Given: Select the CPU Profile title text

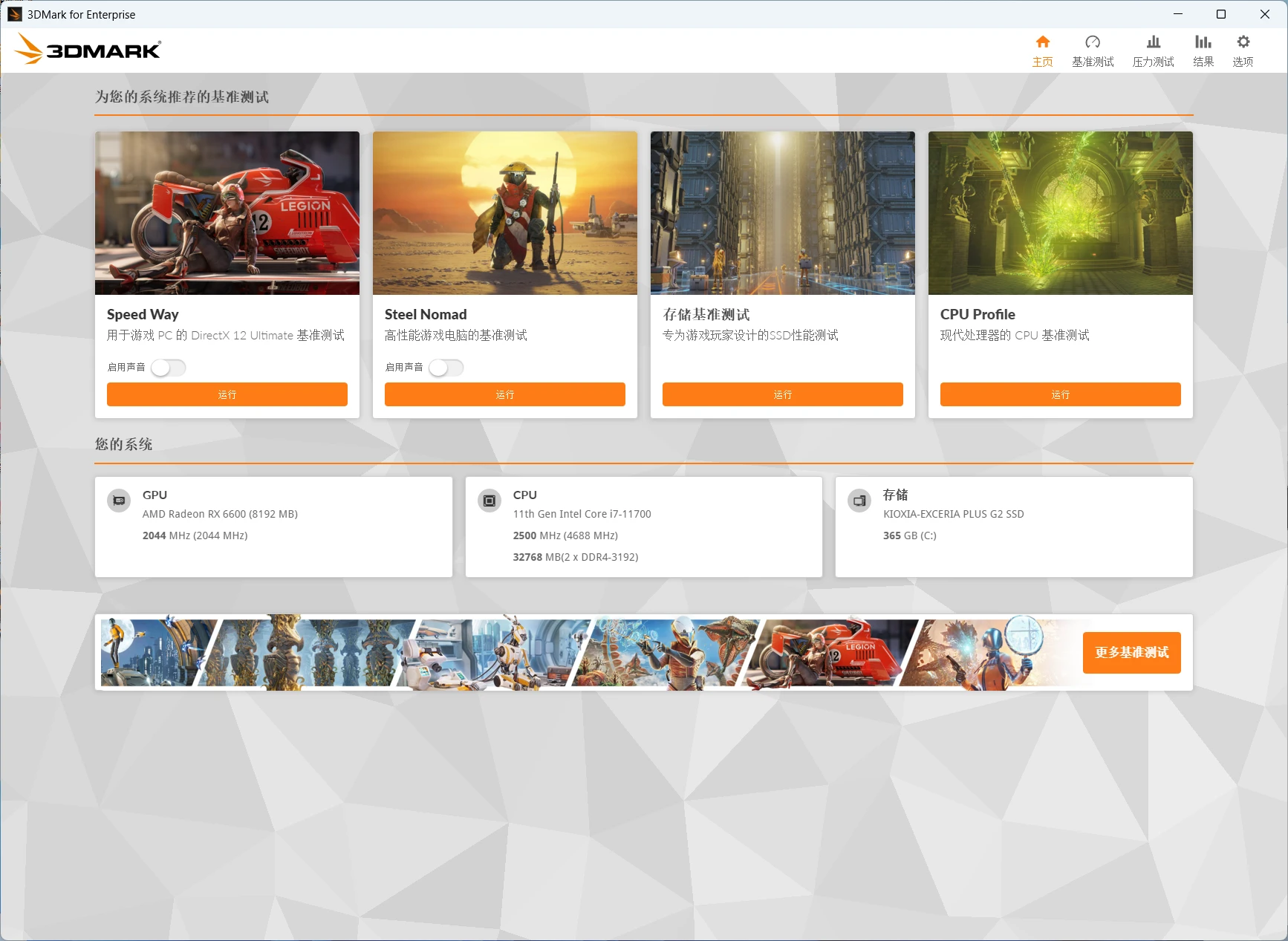Looking at the screenshot, I should pyautogui.click(x=978, y=314).
